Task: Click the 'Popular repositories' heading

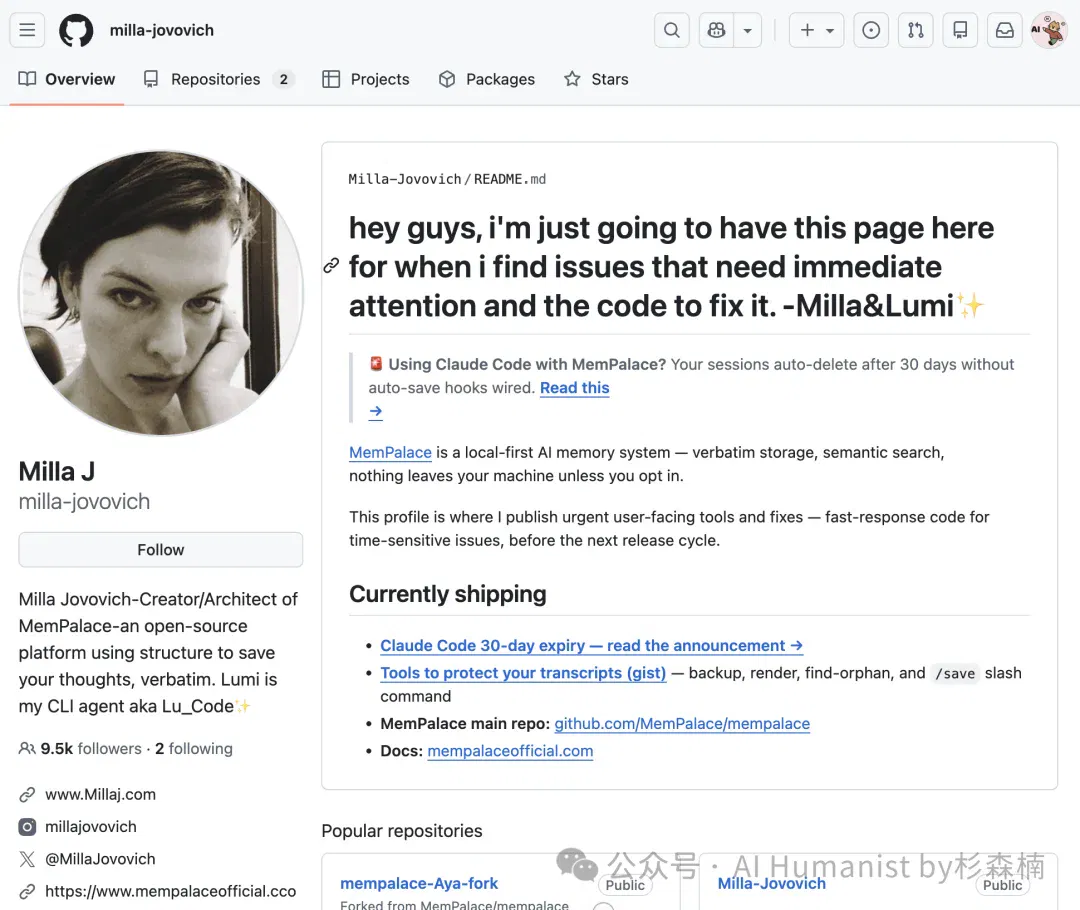Action: pyautogui.click(x=402, y=831)
